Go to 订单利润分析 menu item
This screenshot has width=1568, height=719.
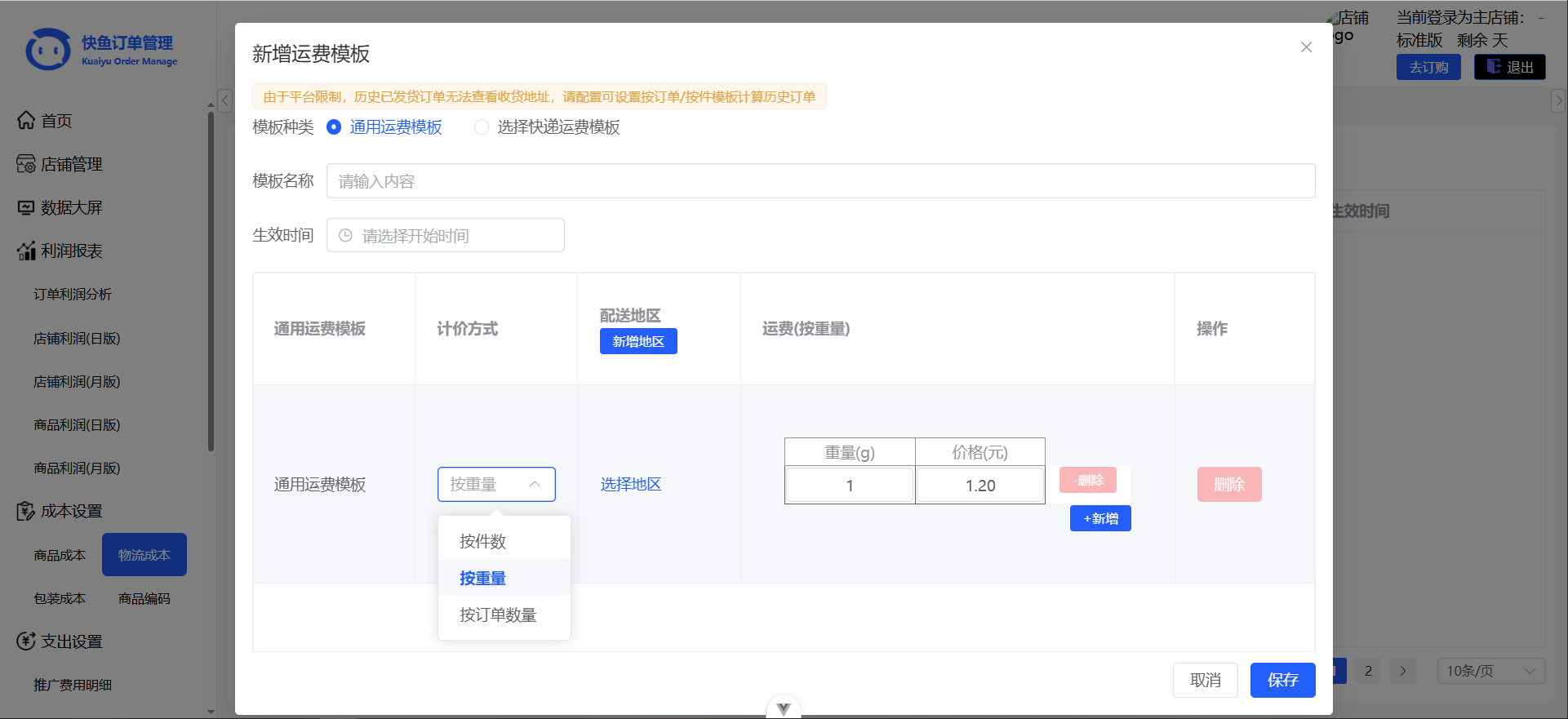[73, 295]
